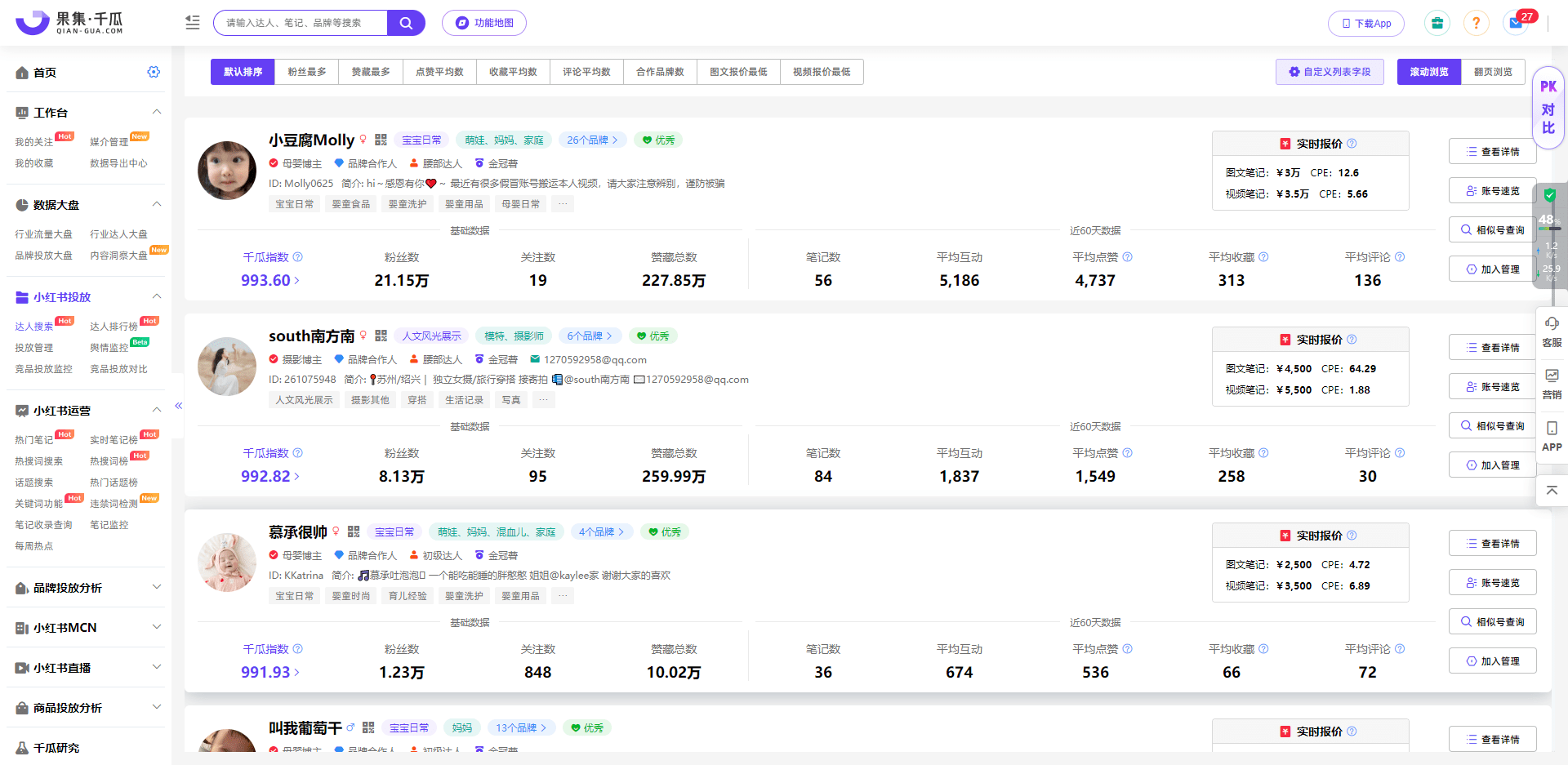This screenshot has width=1568, height=765.
Task: Open 达人搜索 in sidebar
Action: pos(33,327)
